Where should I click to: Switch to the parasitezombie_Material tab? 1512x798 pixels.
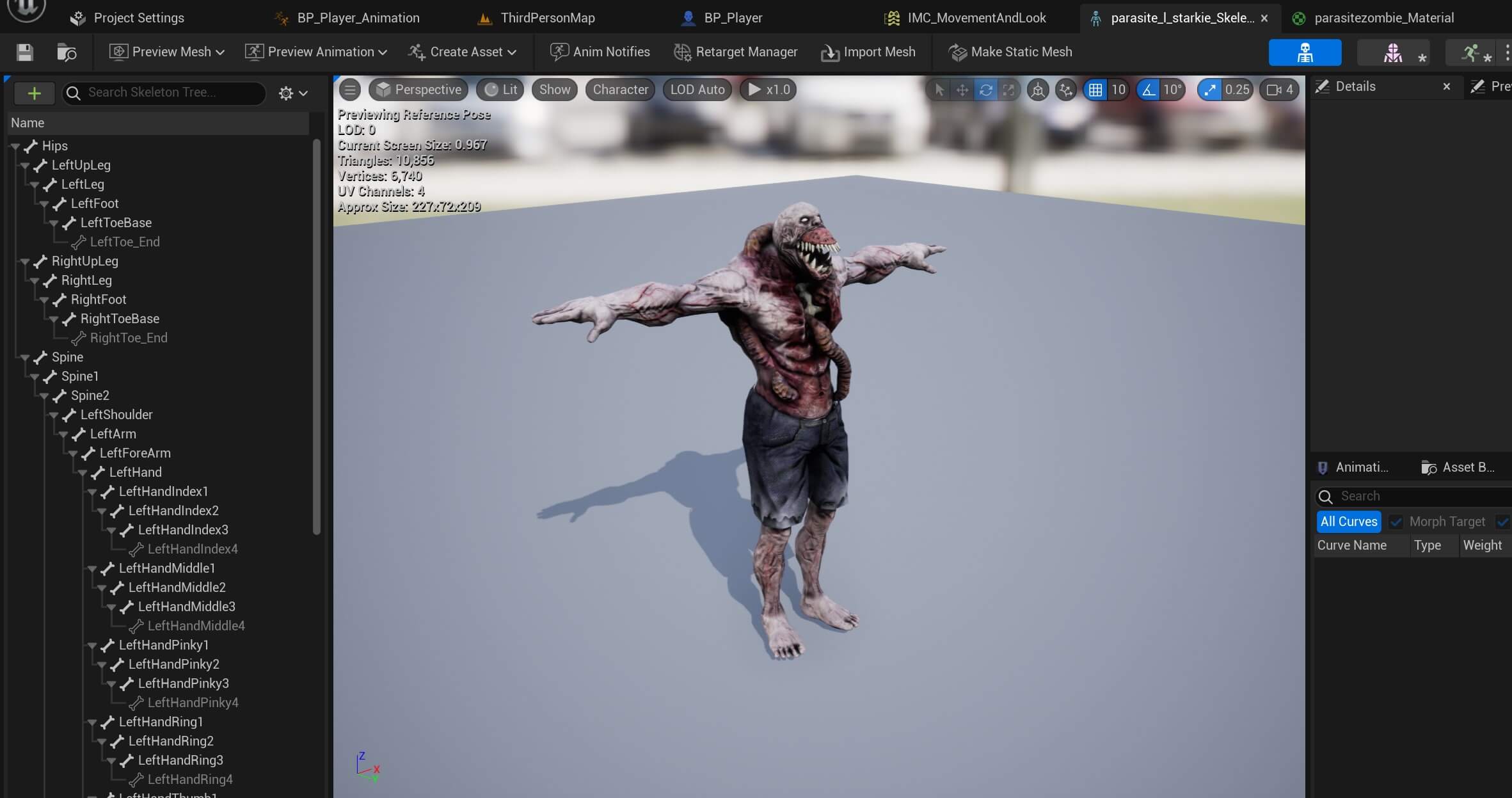pos(1373,18)
